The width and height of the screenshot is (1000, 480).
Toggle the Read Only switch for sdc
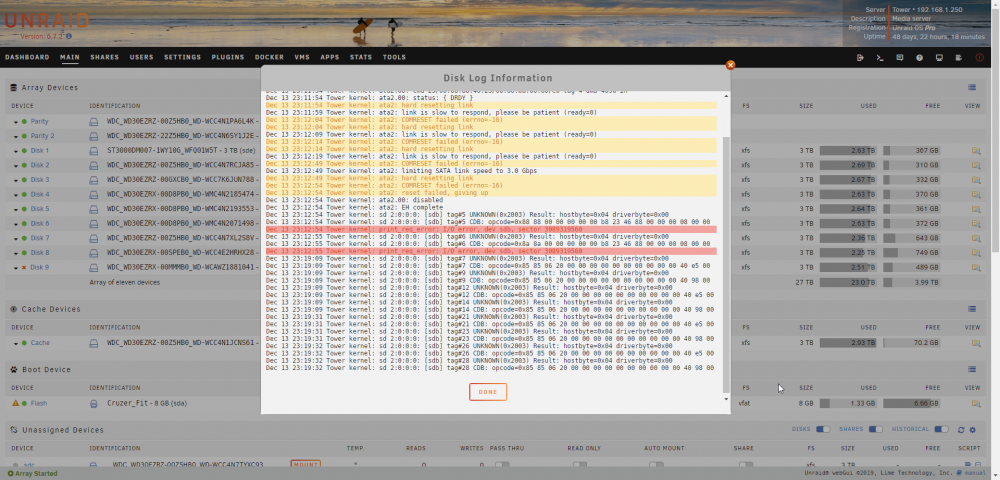580,465
